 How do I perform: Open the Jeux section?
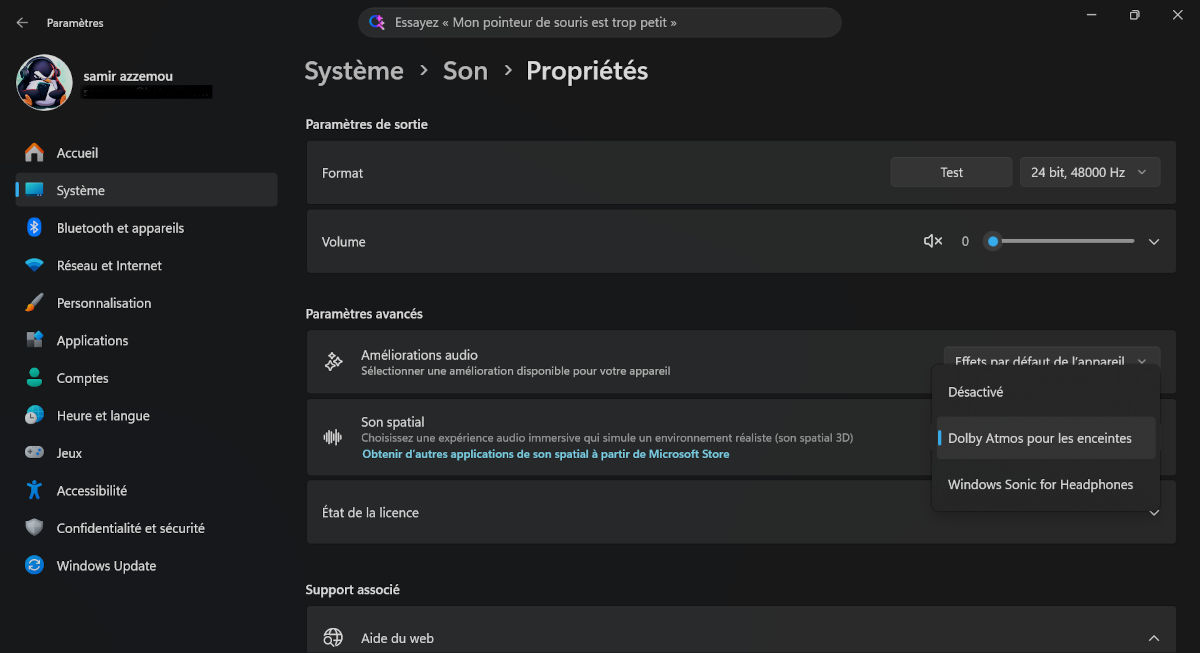click(x=147, y=453)
